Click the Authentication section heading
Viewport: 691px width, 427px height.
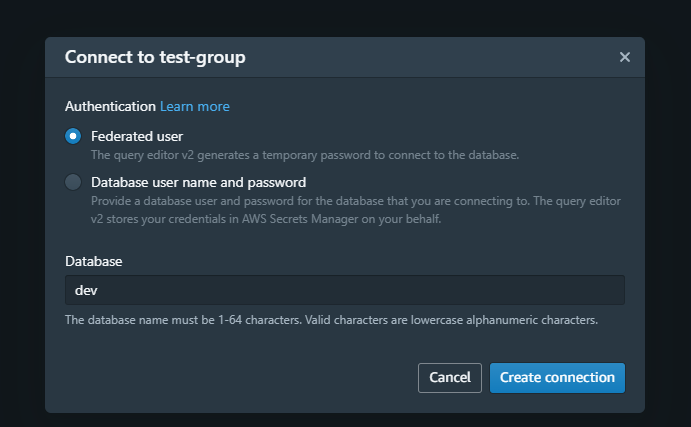(110, 106)
